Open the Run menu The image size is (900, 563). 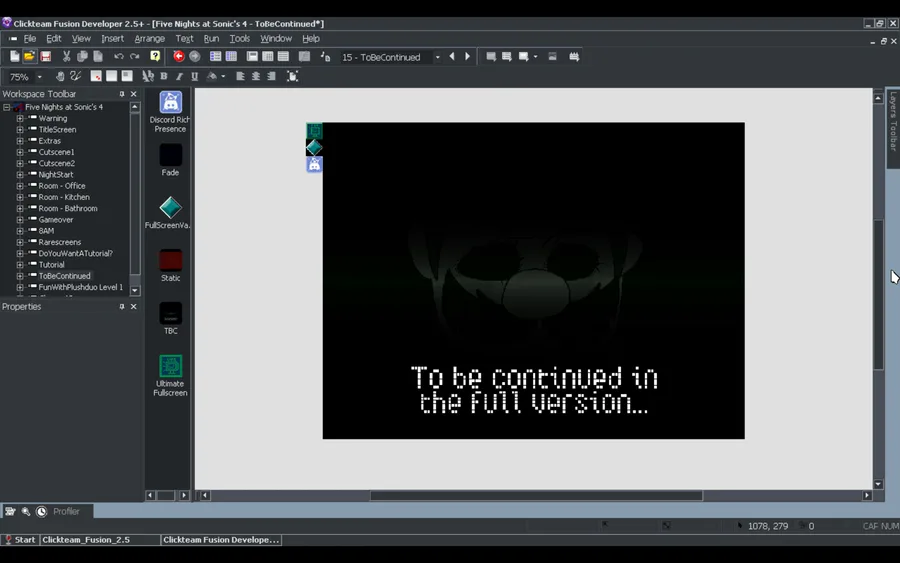point(211,38)
